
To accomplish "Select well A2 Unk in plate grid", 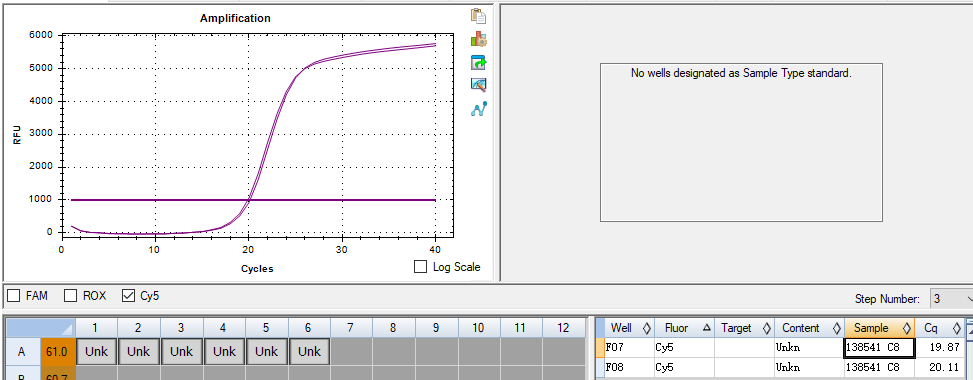I will tap(138, 351).
